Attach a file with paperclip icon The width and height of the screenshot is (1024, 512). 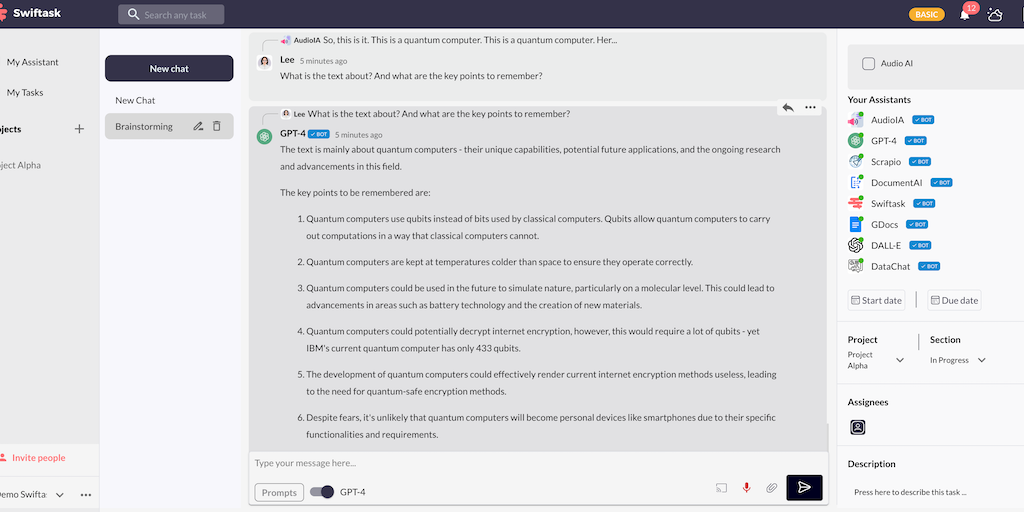(771, 488)
